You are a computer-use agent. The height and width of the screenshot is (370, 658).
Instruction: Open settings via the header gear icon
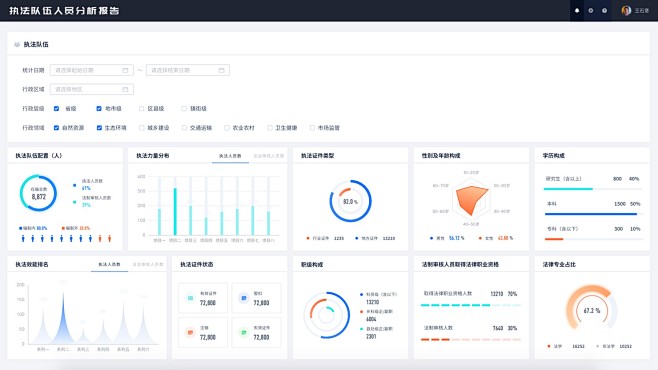pyautogui.click(x=590, y=10)
